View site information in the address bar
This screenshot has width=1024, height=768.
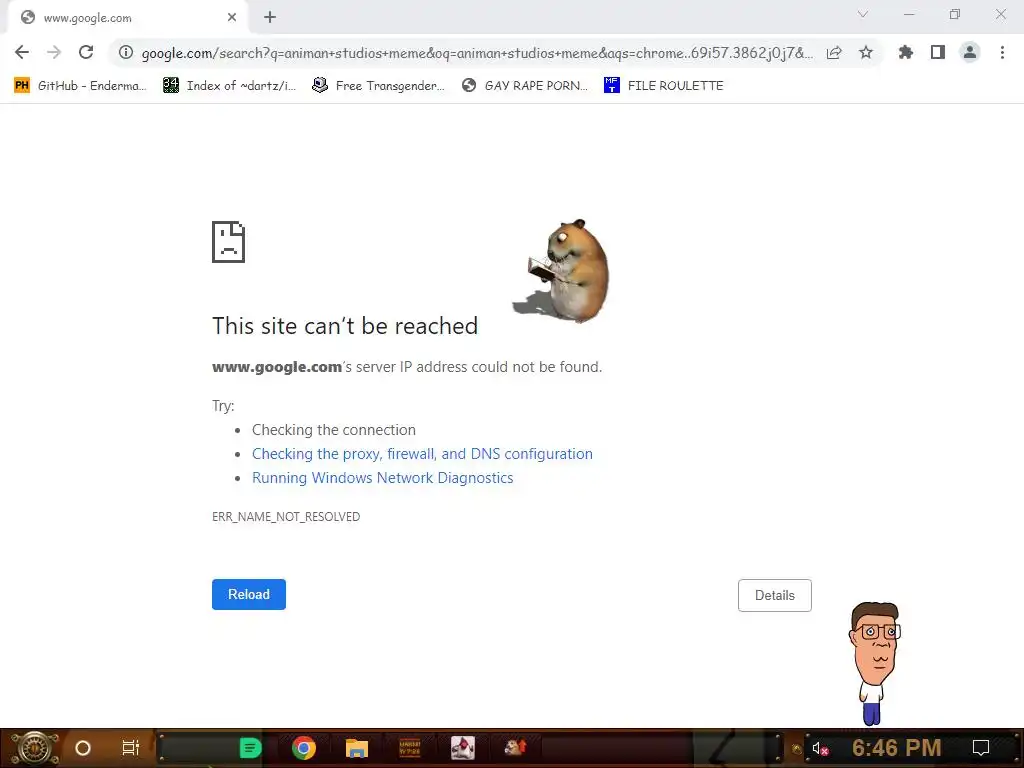coord(126,52)
